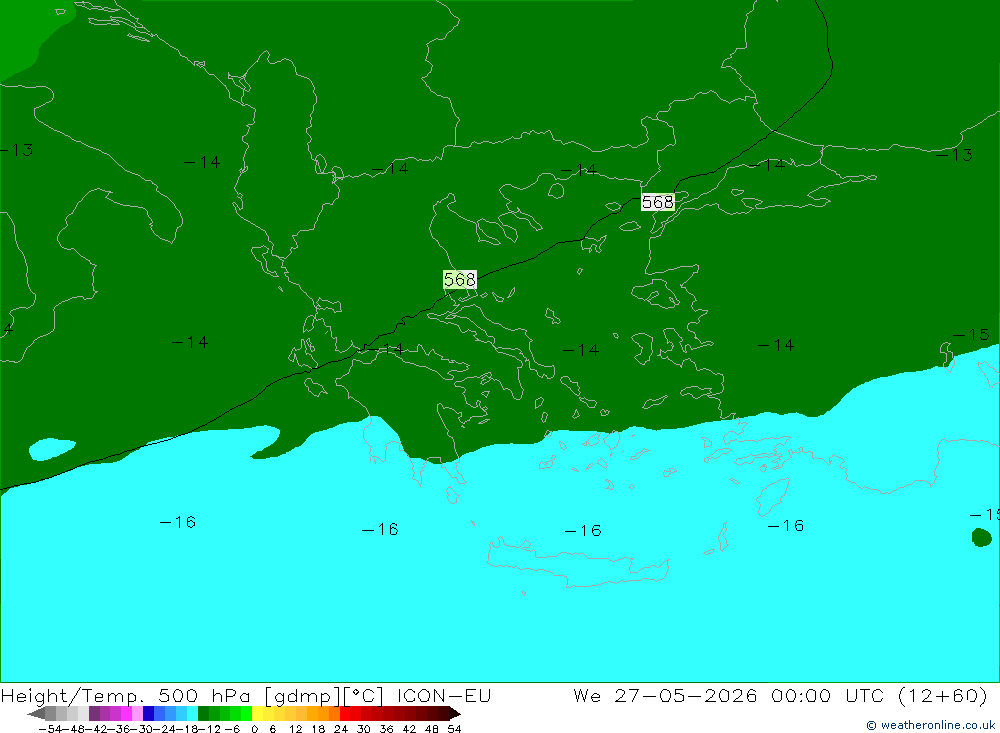Click the legend value 6 after 0
1000x733 pixels.
pos(272,729)
